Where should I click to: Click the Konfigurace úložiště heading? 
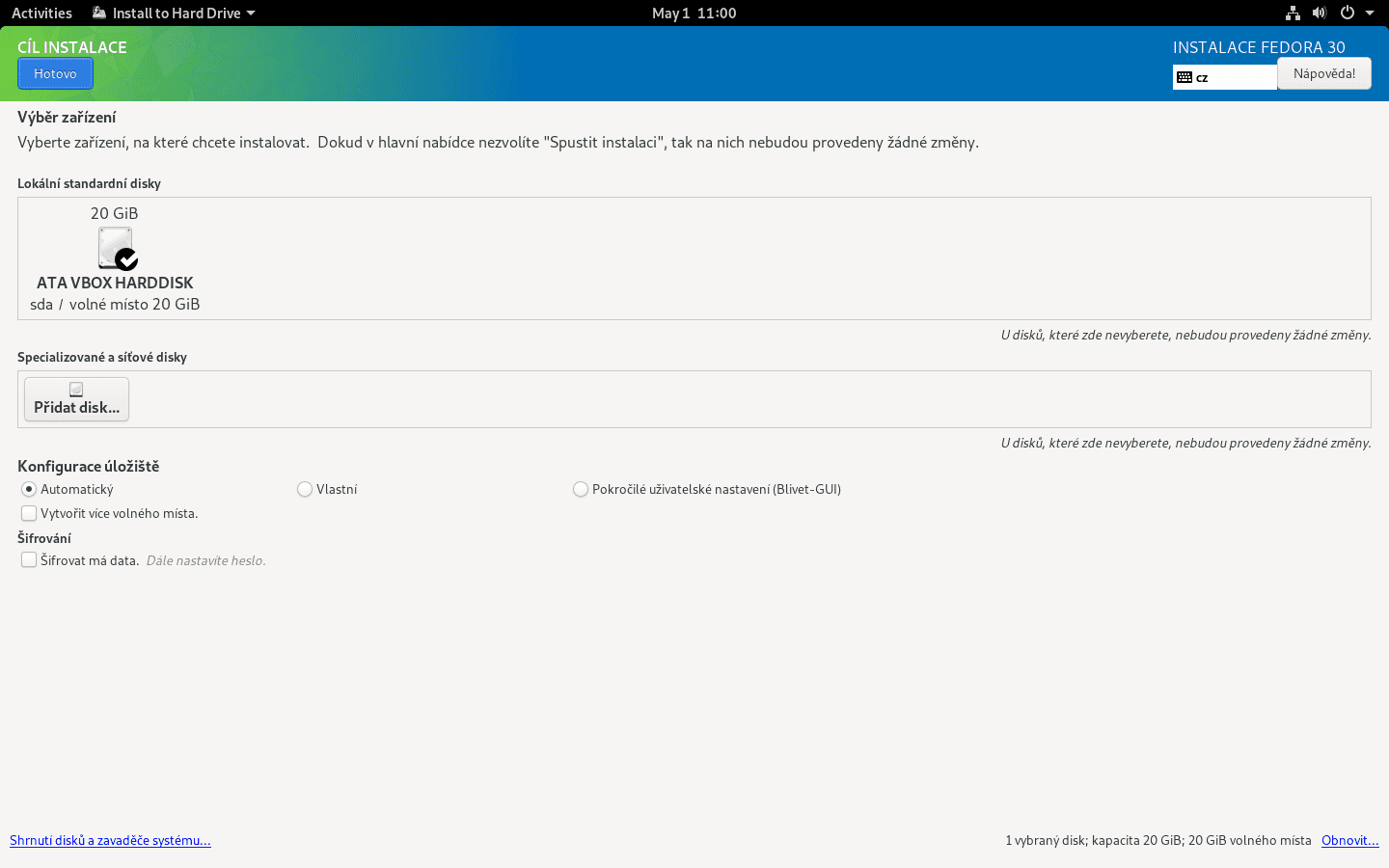coord(89,466)
